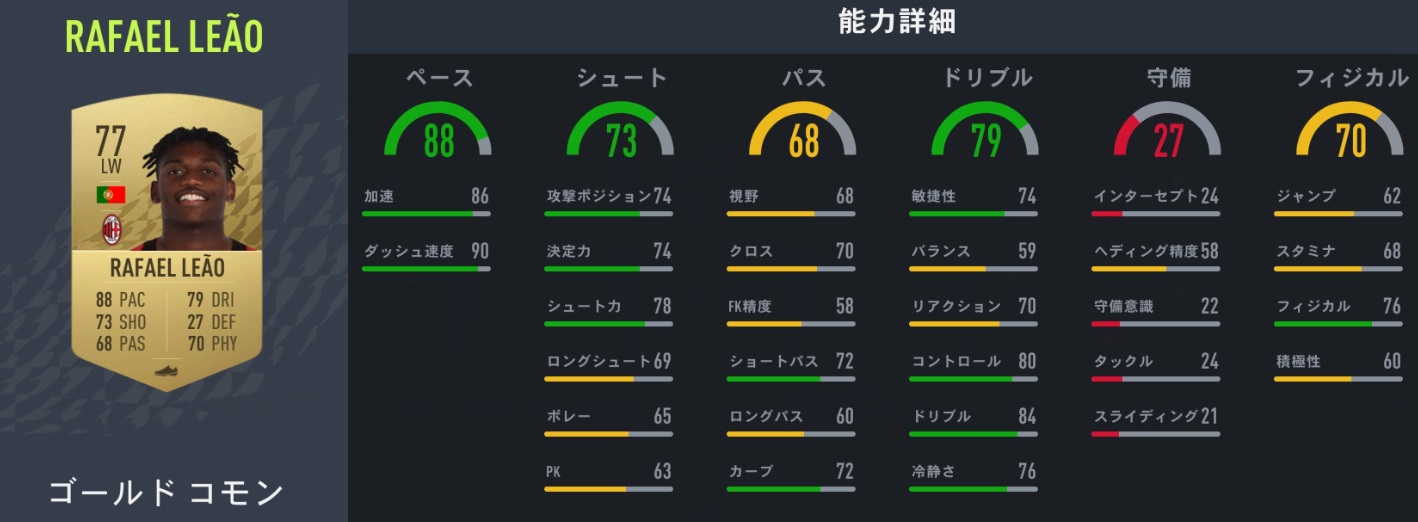1418x522 pixels.
Task: Click the Portugal flag on the card
Action: point(110,195)
